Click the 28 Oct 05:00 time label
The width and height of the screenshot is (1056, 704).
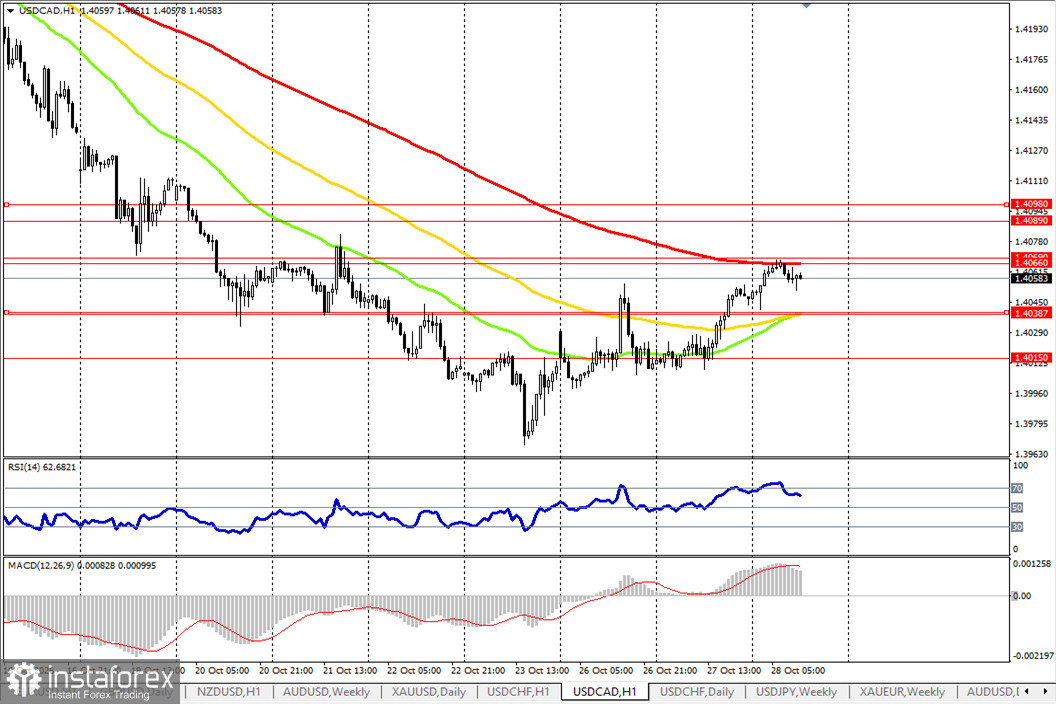797,670
